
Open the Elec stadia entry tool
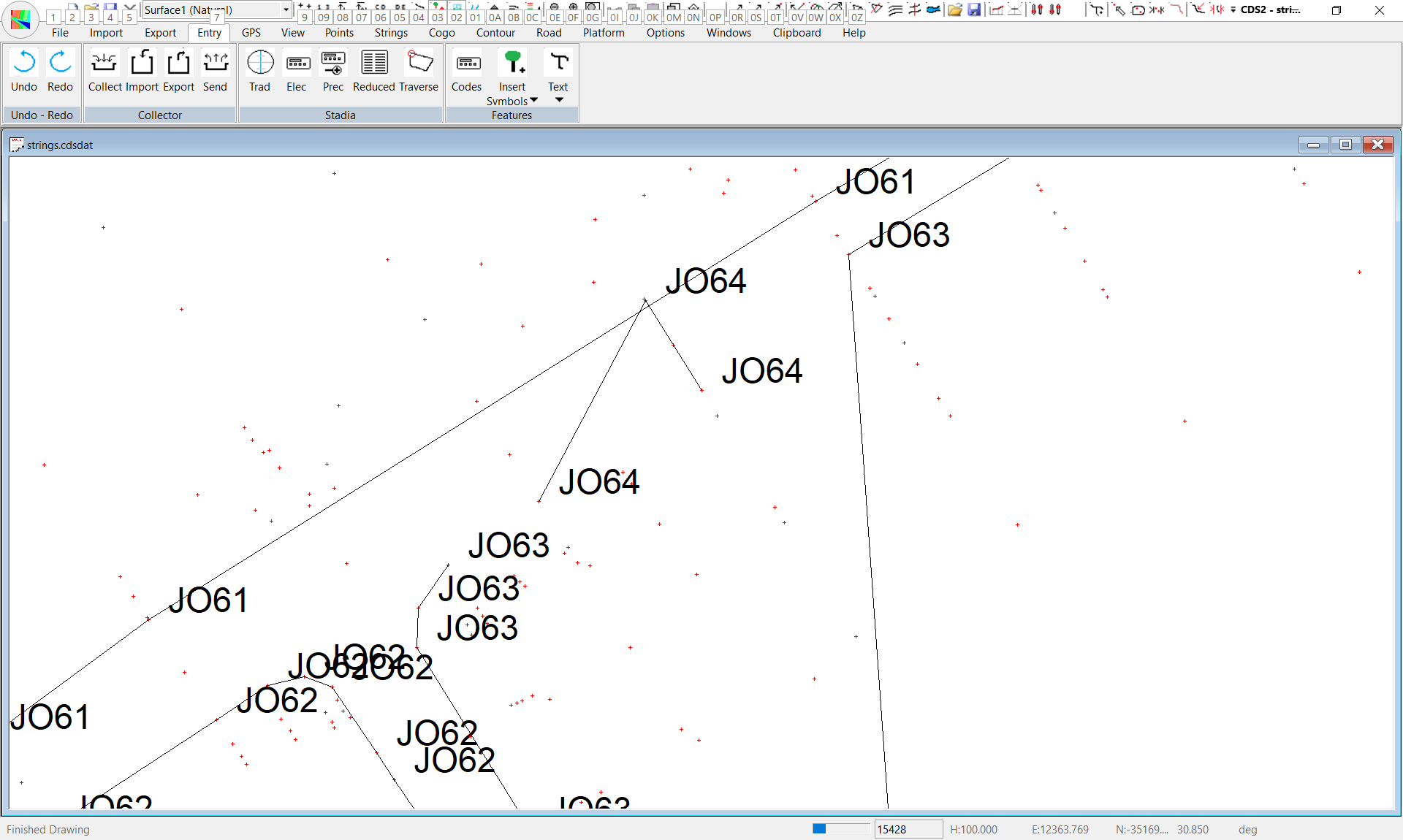(x=297, y=70)
